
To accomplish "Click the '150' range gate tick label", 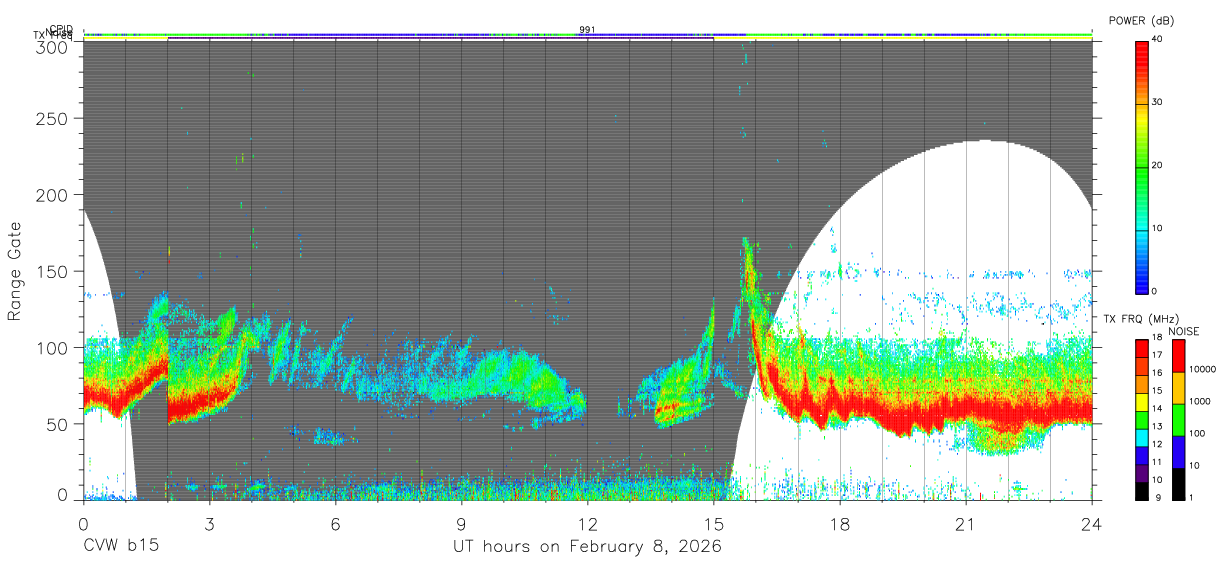I will [x=54, y=271].
